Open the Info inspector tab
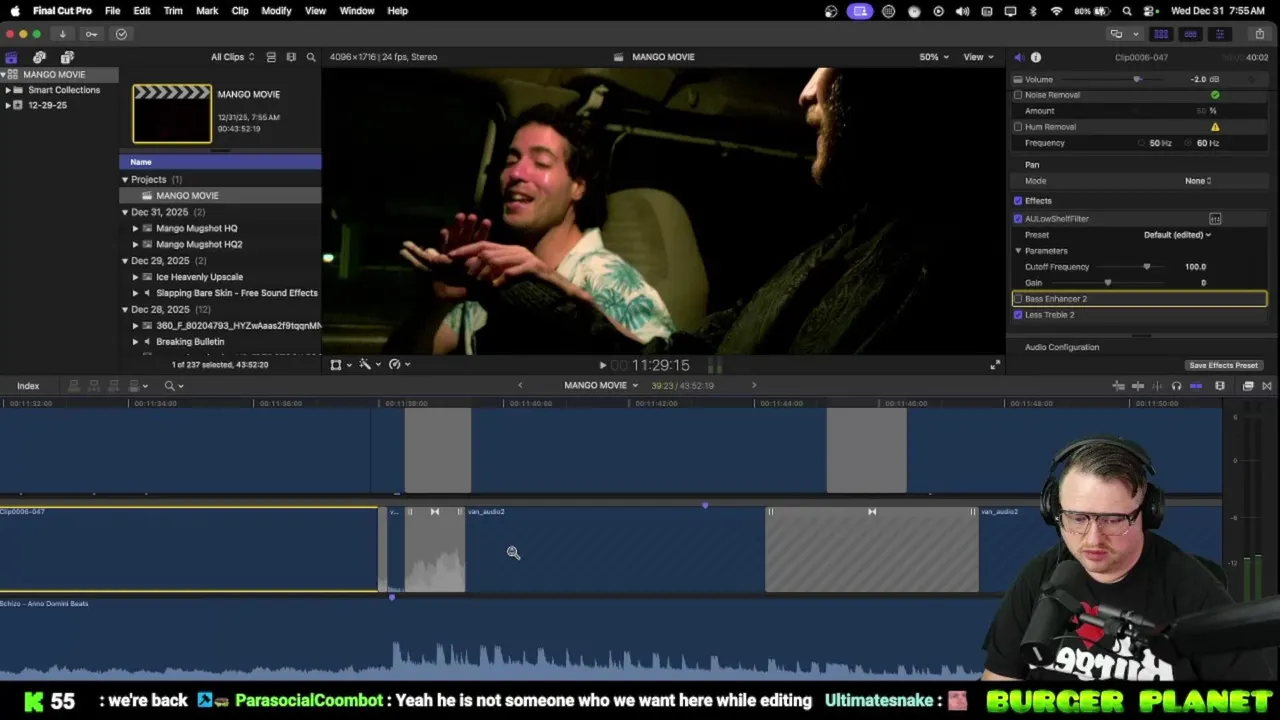Screen dimensions: 1280x720 (x=1036, y=57)
